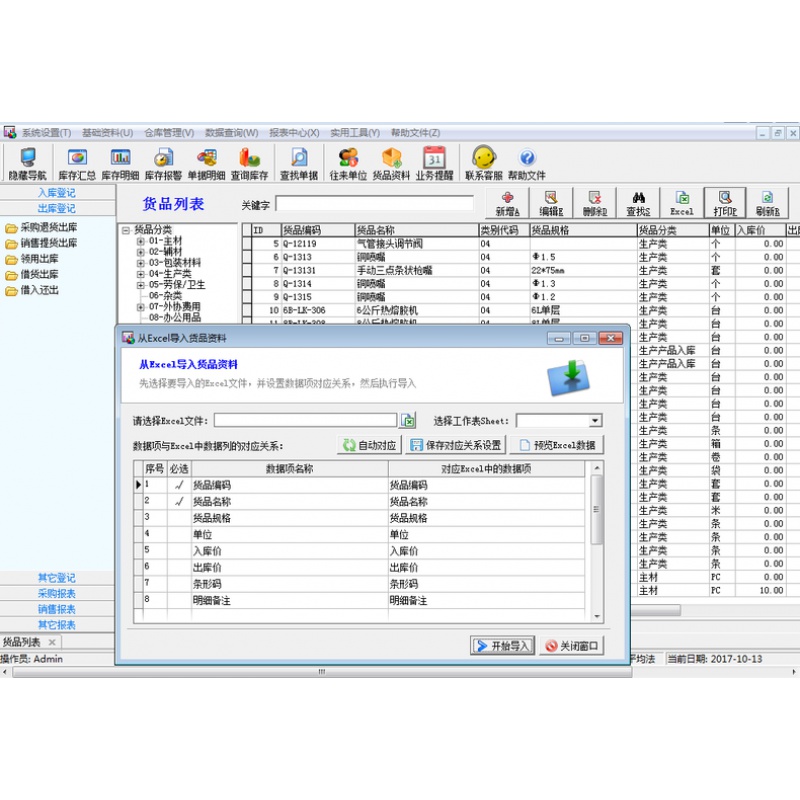Expand the 03-包装材料 tree node
The image size is (800, 800).
click(140, 263)
